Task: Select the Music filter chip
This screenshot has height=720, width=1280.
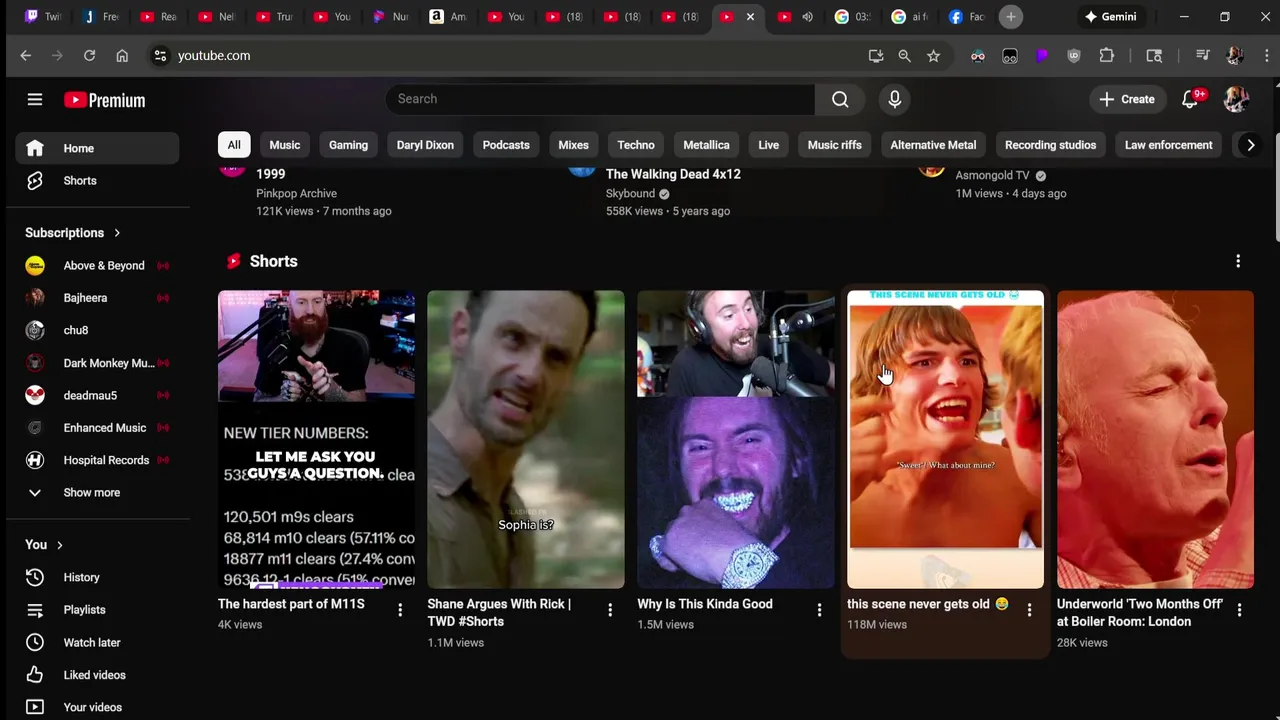Action: 284,145
